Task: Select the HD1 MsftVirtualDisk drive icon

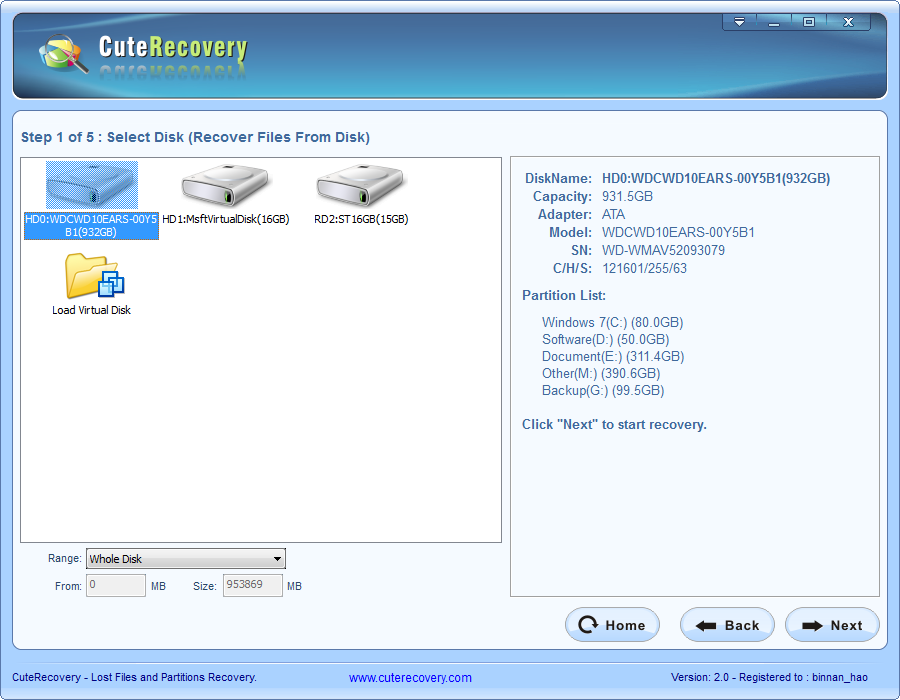Action: coord(226,185)
